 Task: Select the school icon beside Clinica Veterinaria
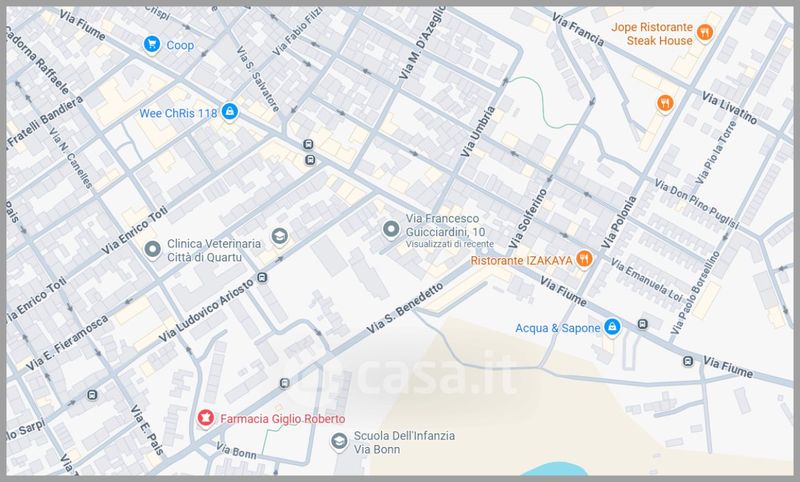click(x=279, y=236)
